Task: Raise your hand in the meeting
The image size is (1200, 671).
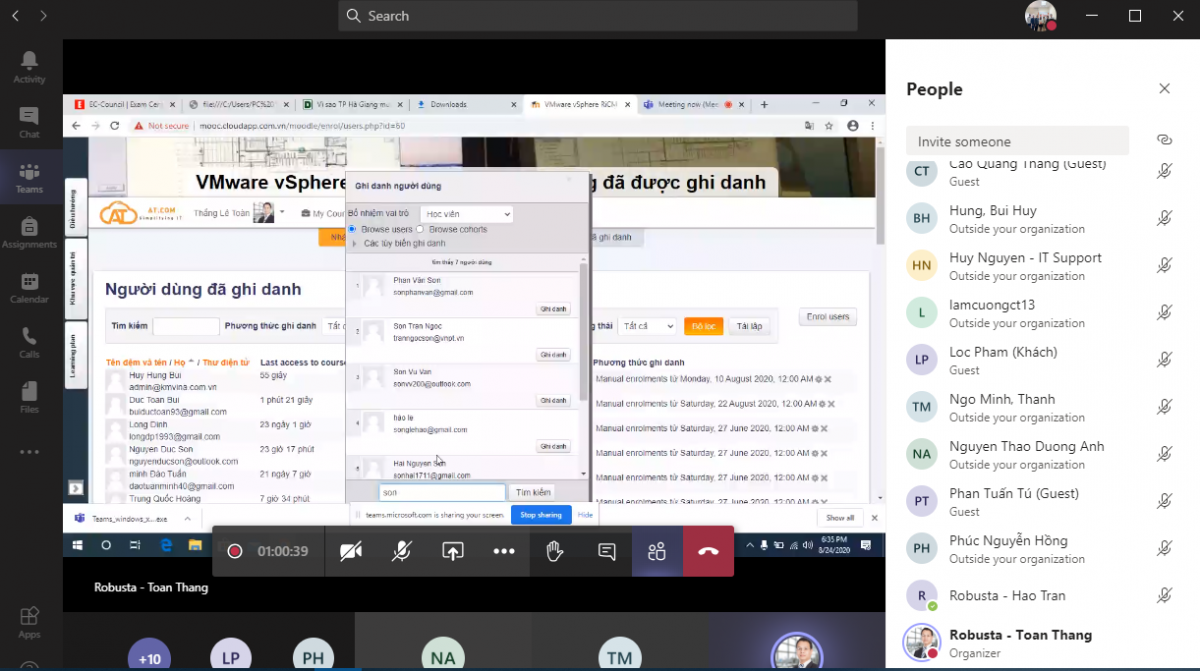Action: [x=555, y=551]
